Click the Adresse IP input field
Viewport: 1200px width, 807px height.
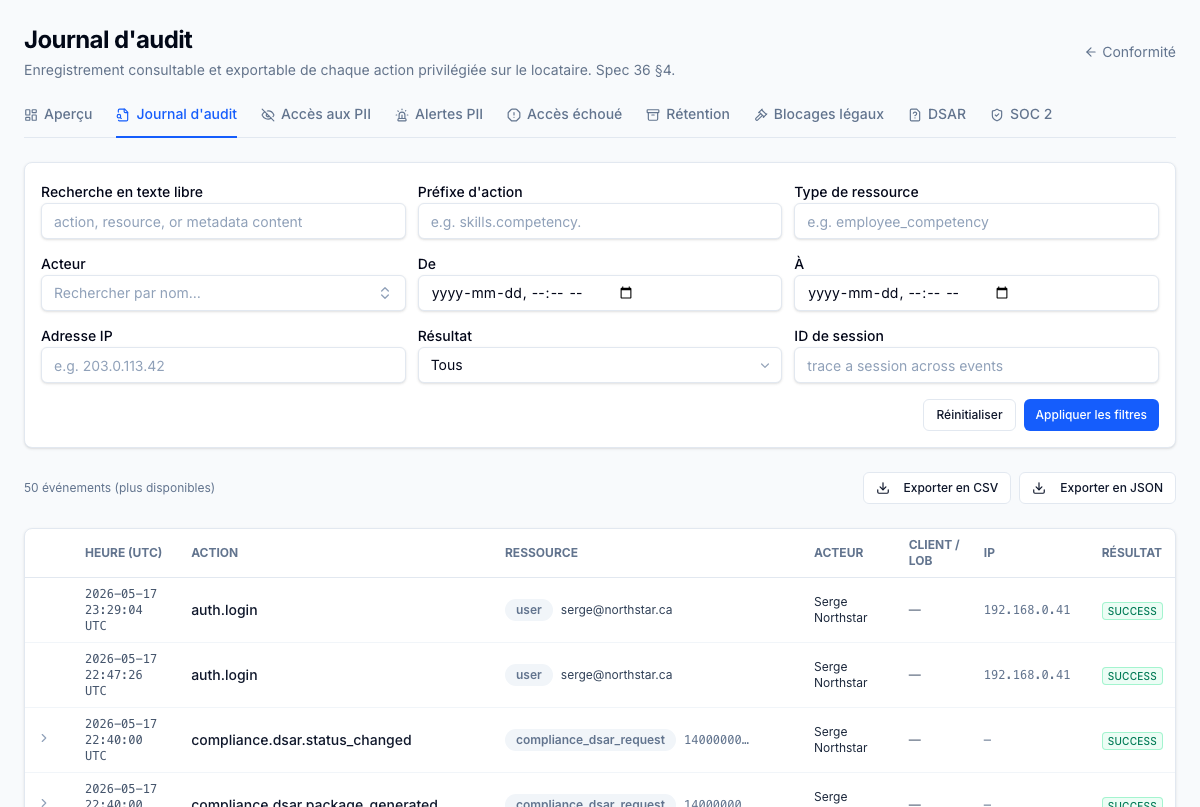coord(223,366)
